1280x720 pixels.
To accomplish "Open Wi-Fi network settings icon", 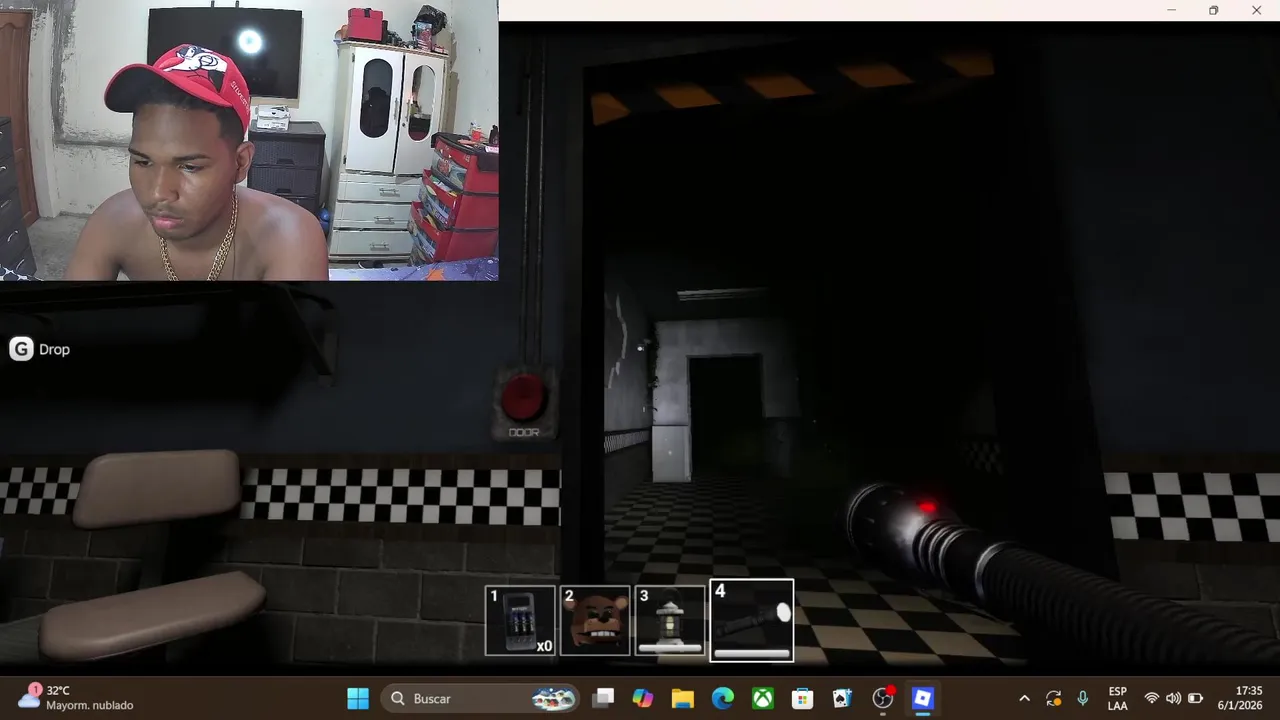I will tap(1152, 698).
